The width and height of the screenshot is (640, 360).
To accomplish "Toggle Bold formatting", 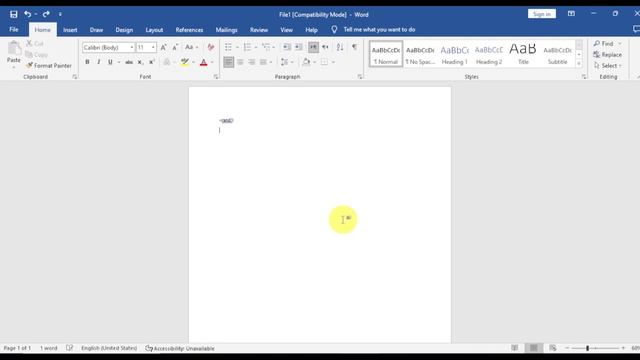I will (x=87, y=62).
